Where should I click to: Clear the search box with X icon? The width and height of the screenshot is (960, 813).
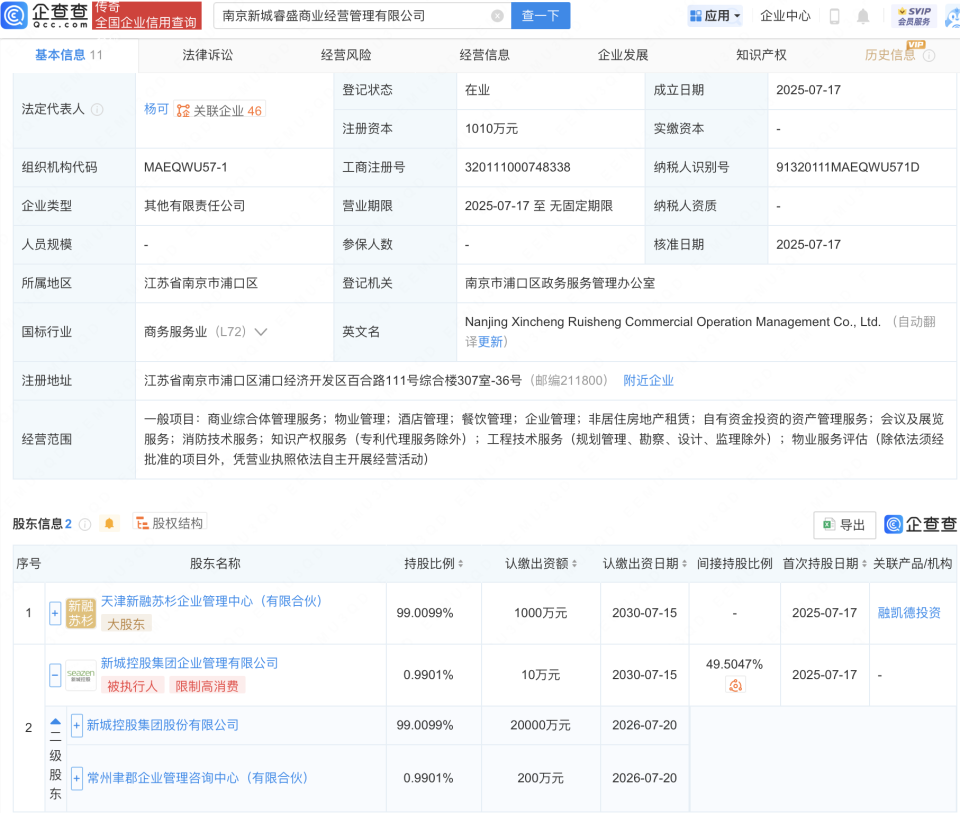click(x=498, y=16)
